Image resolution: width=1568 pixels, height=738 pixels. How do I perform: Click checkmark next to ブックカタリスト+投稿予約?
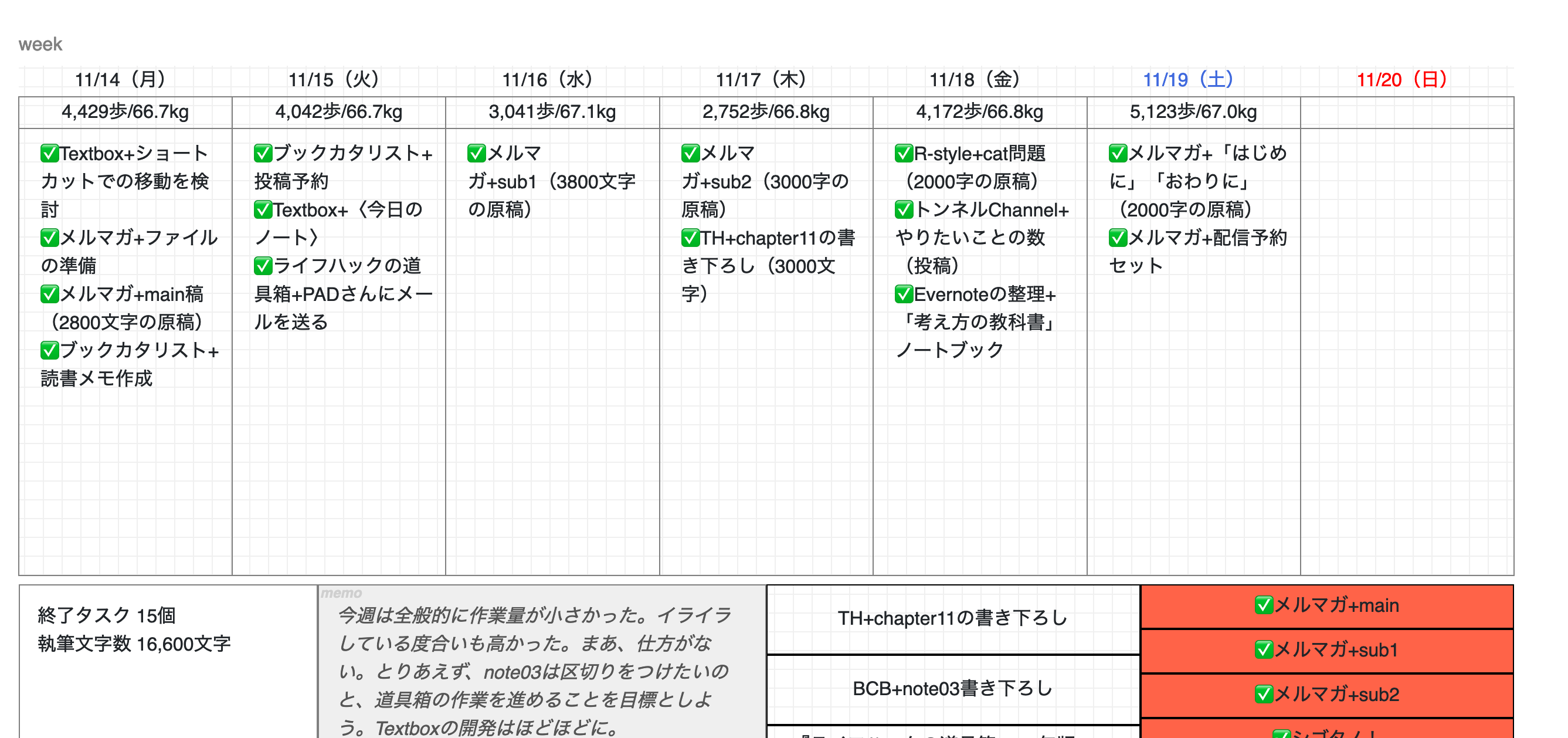coord(263,153)
